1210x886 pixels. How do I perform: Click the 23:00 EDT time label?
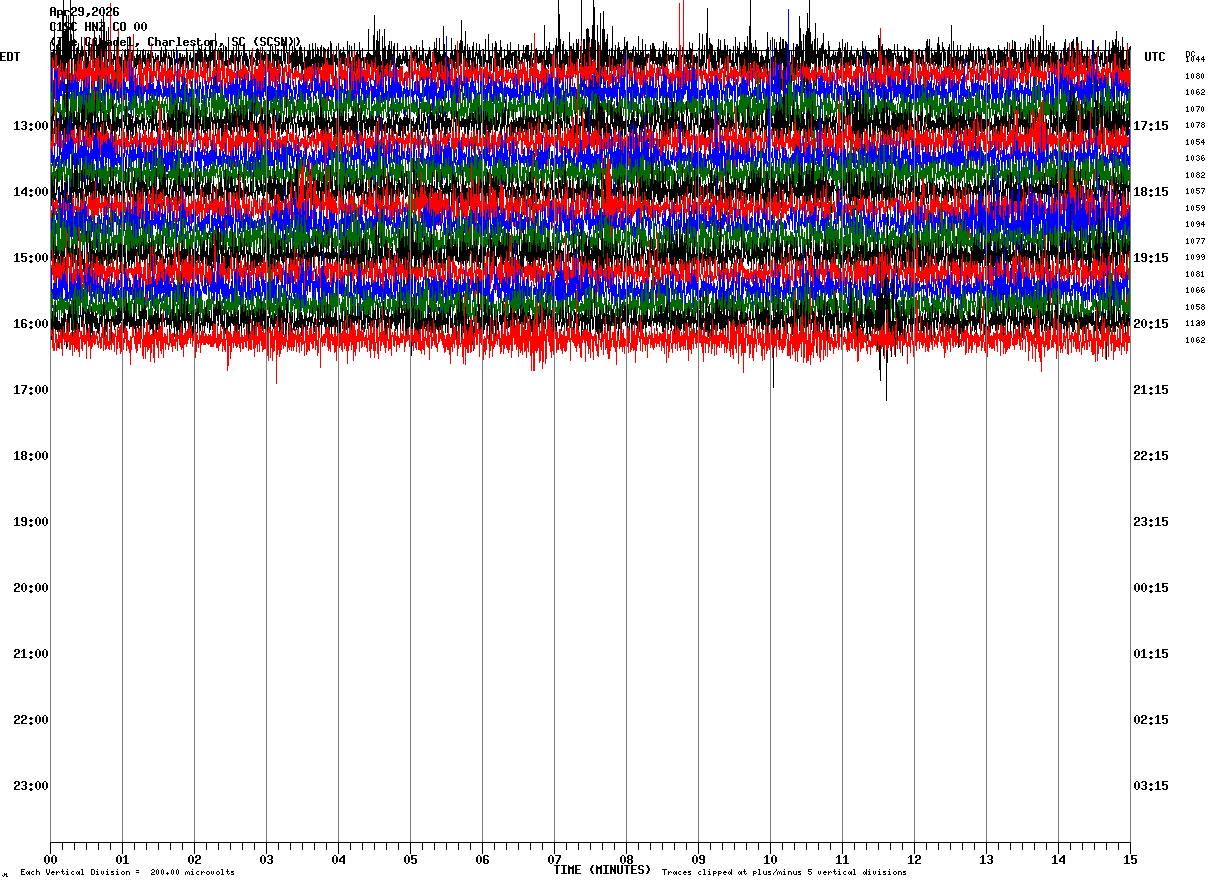click(x=31, y=786)
